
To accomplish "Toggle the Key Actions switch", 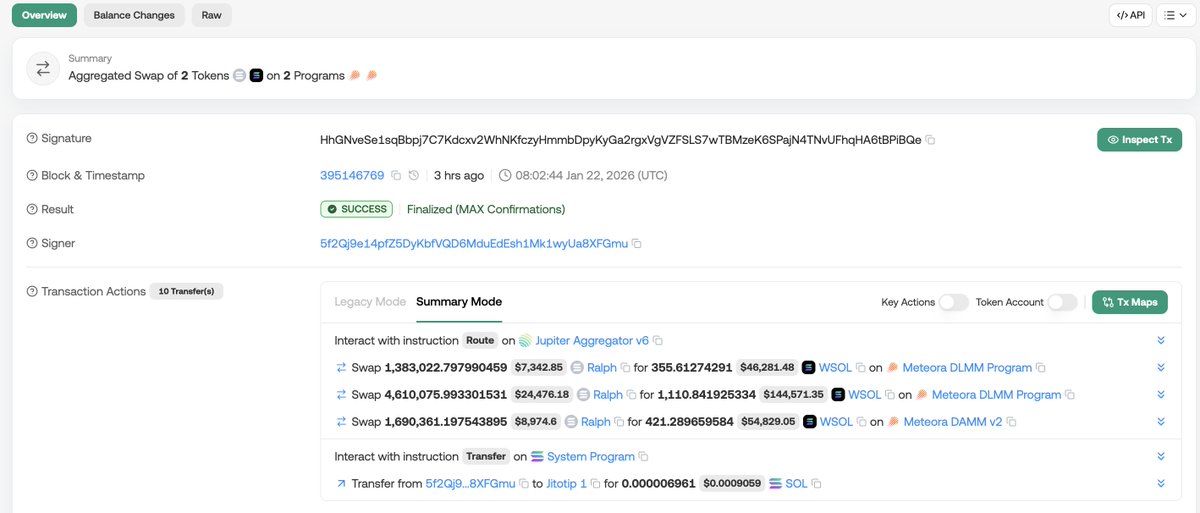I will [x=953, y=302].
